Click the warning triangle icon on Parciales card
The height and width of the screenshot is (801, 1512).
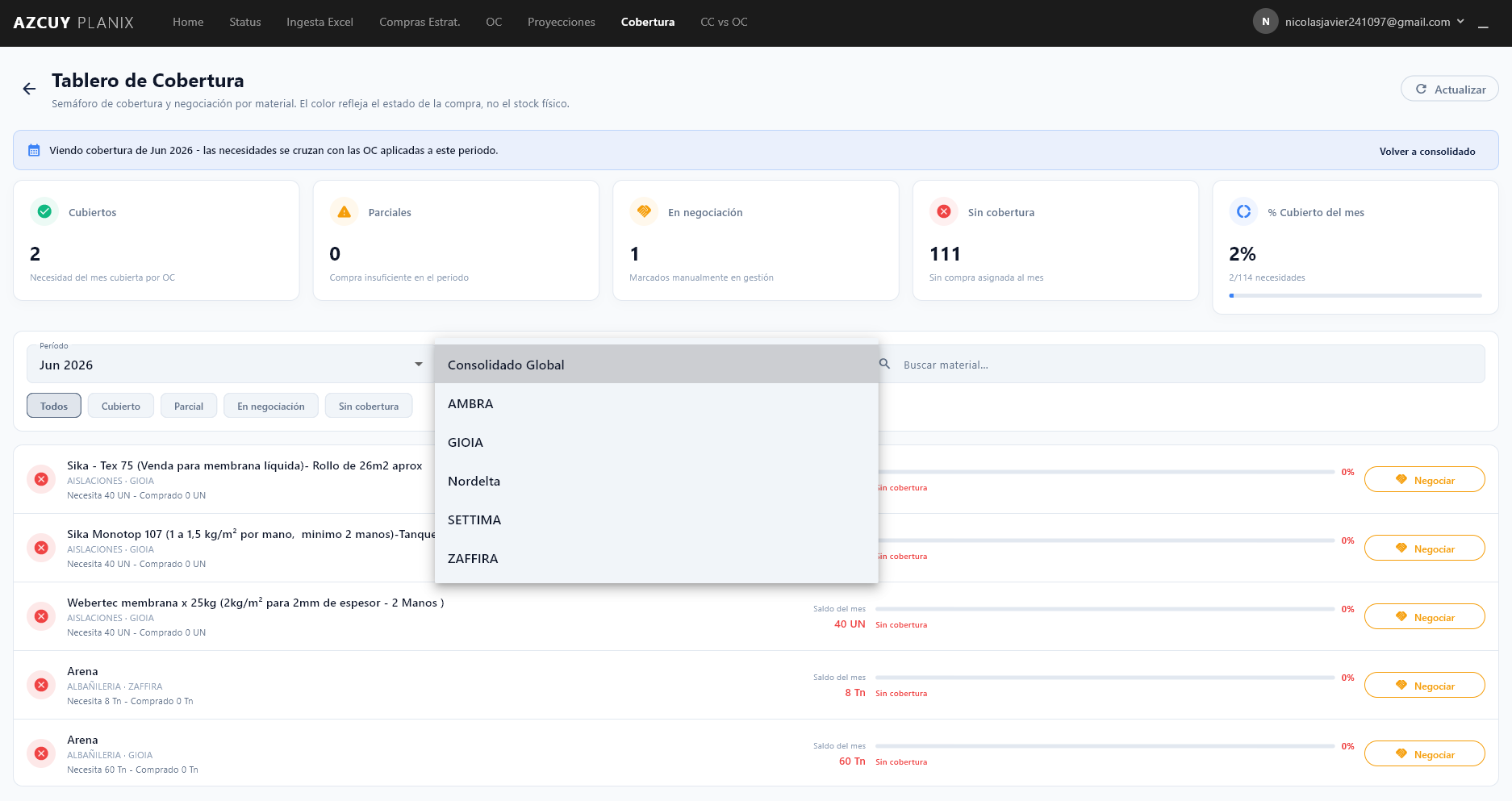tap(345, 211)
